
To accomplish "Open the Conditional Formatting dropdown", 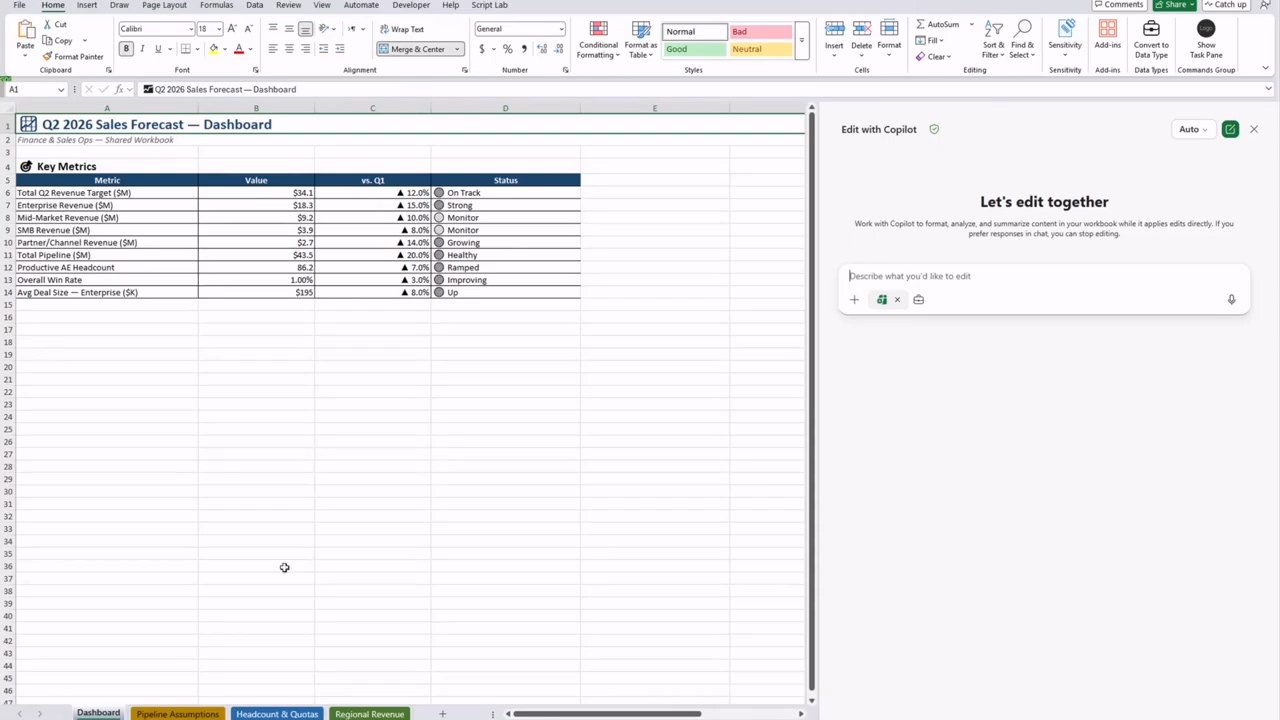I will click(x=598, y=40).
